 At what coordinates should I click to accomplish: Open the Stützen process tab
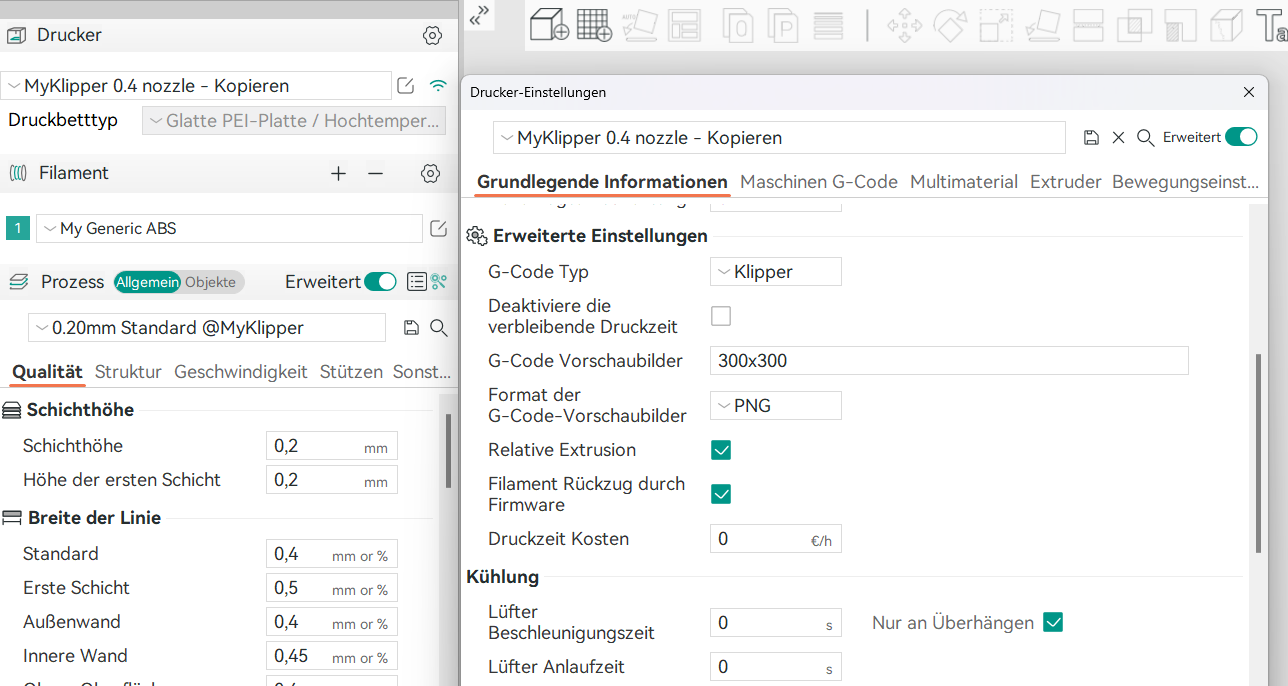click(351, 372)
